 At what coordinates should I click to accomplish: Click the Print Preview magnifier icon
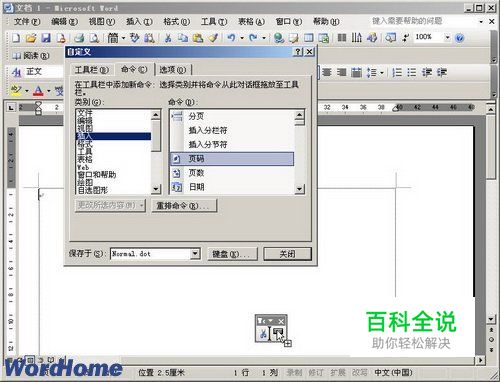(x=94, y=38)
